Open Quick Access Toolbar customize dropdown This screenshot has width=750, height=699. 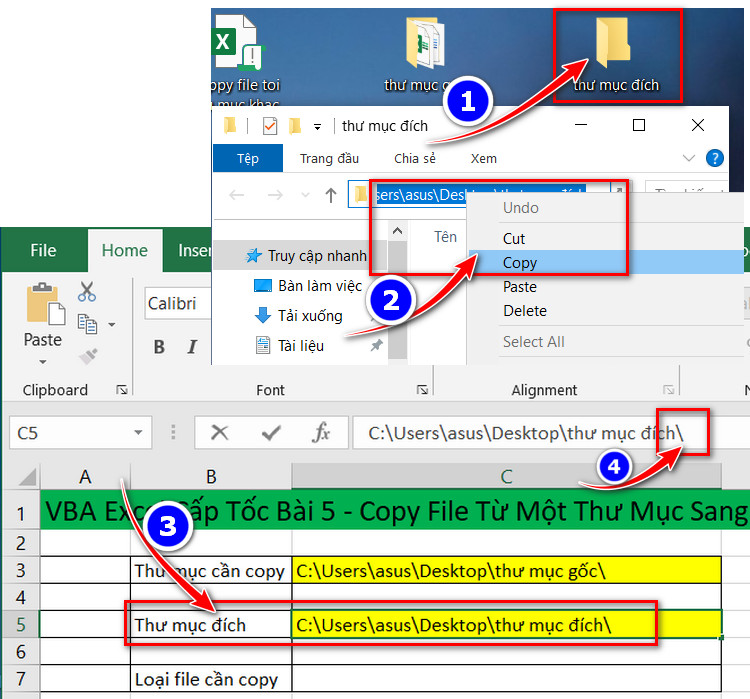(317, 127)
